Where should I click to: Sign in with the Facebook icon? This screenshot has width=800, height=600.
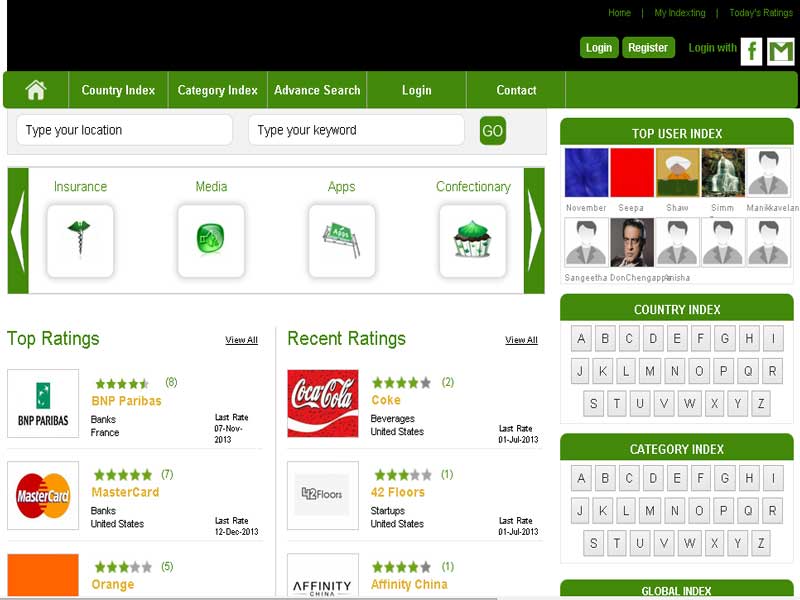(x=752, y=51)
